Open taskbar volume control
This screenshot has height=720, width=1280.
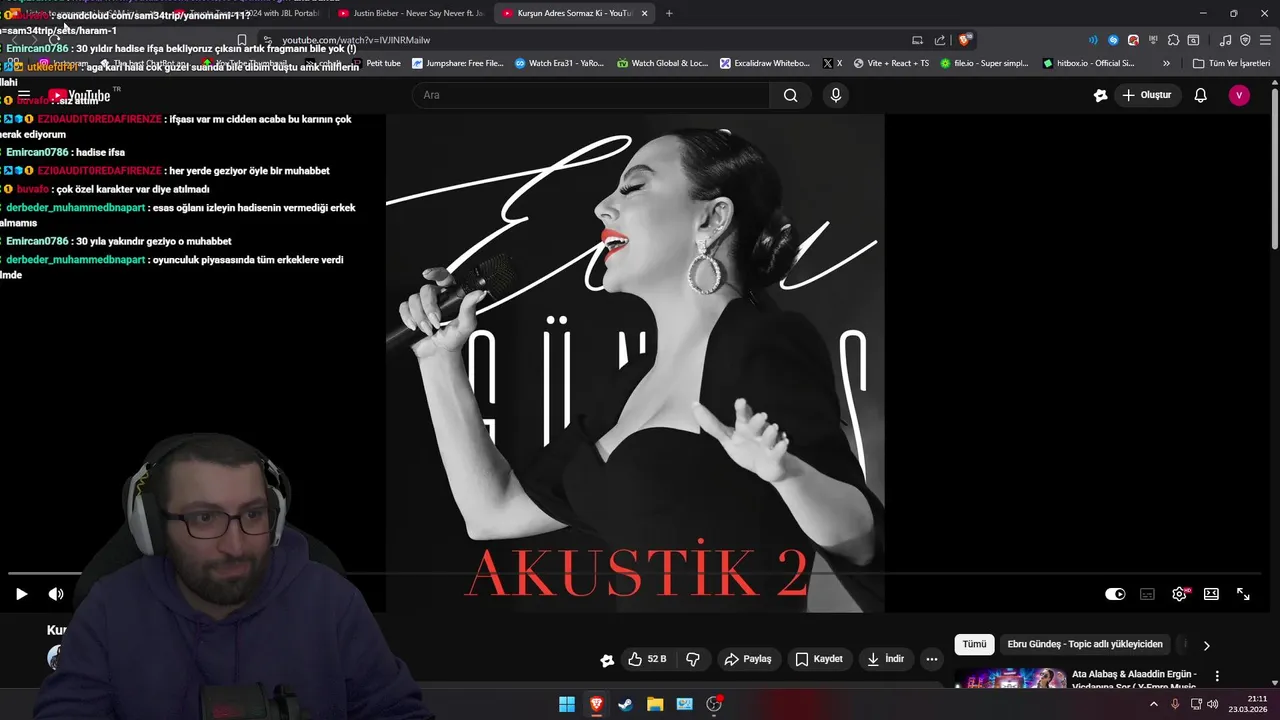[x=1213, y=704]
